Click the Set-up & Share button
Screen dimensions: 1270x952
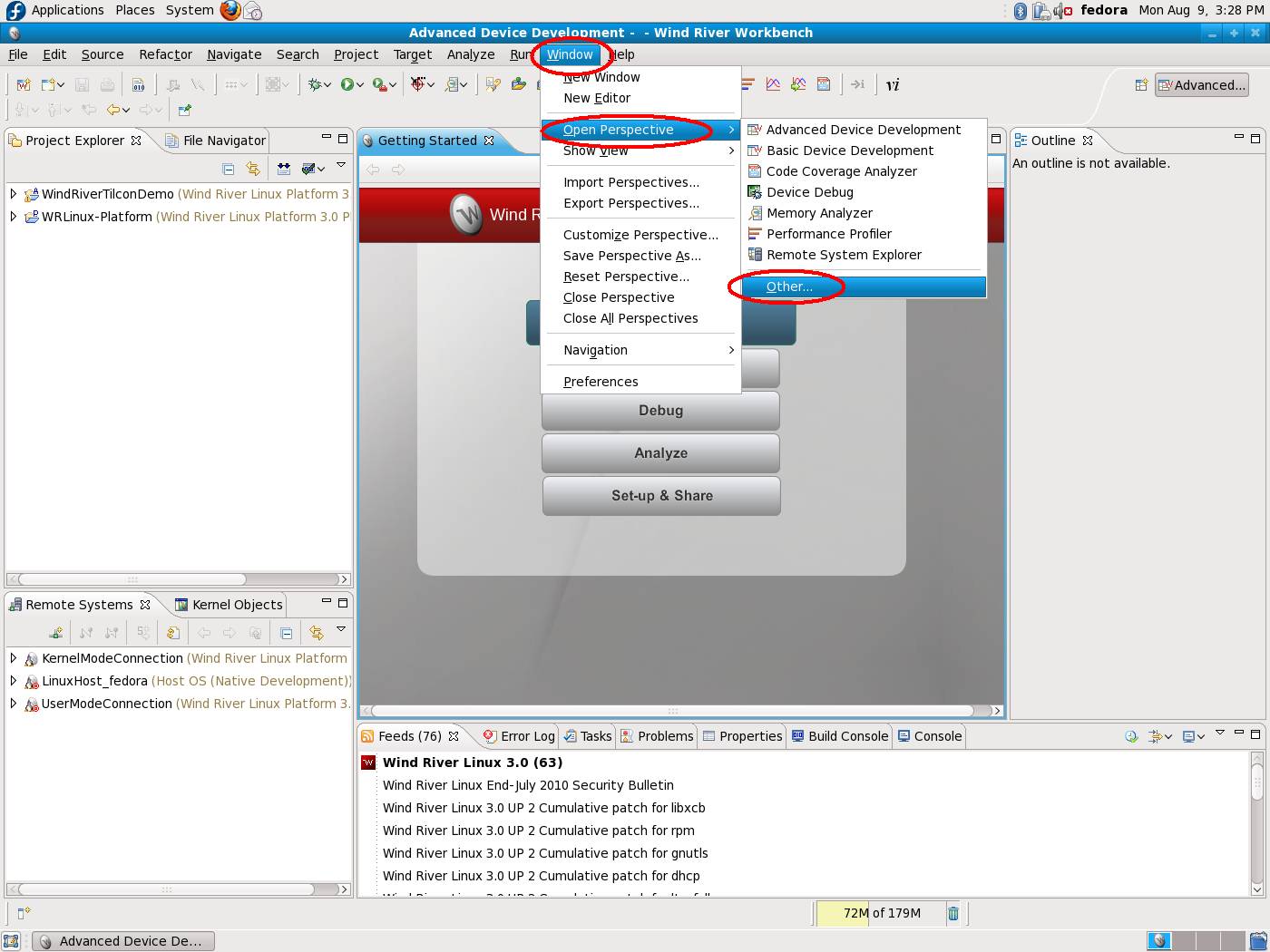pos(661,496)
